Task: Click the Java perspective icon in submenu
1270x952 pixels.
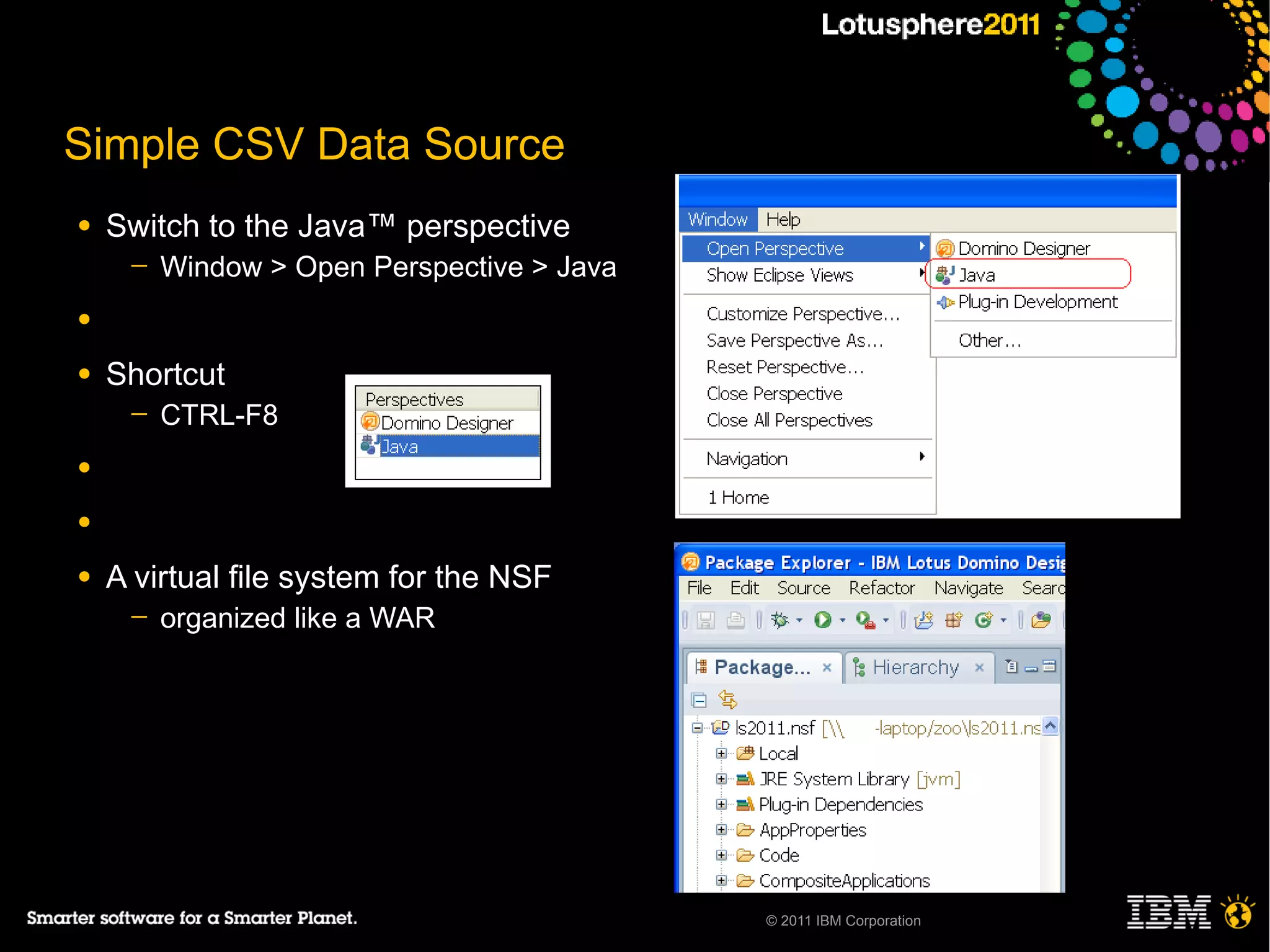Action: pyautogui.click(x=944, y=275)
